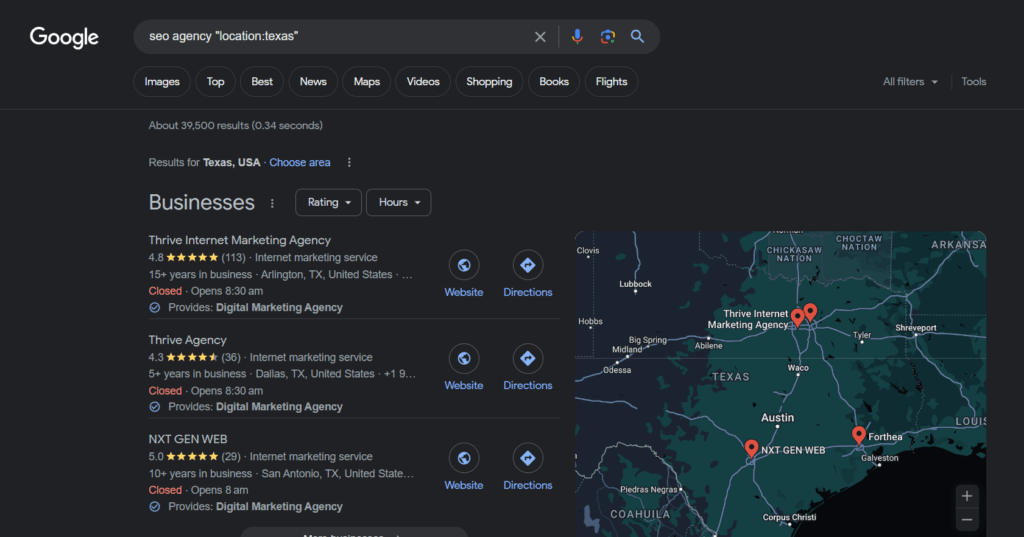
Task: Visit Thrive Internet Marketing Agency website icon
Action: tap(464, 265)
